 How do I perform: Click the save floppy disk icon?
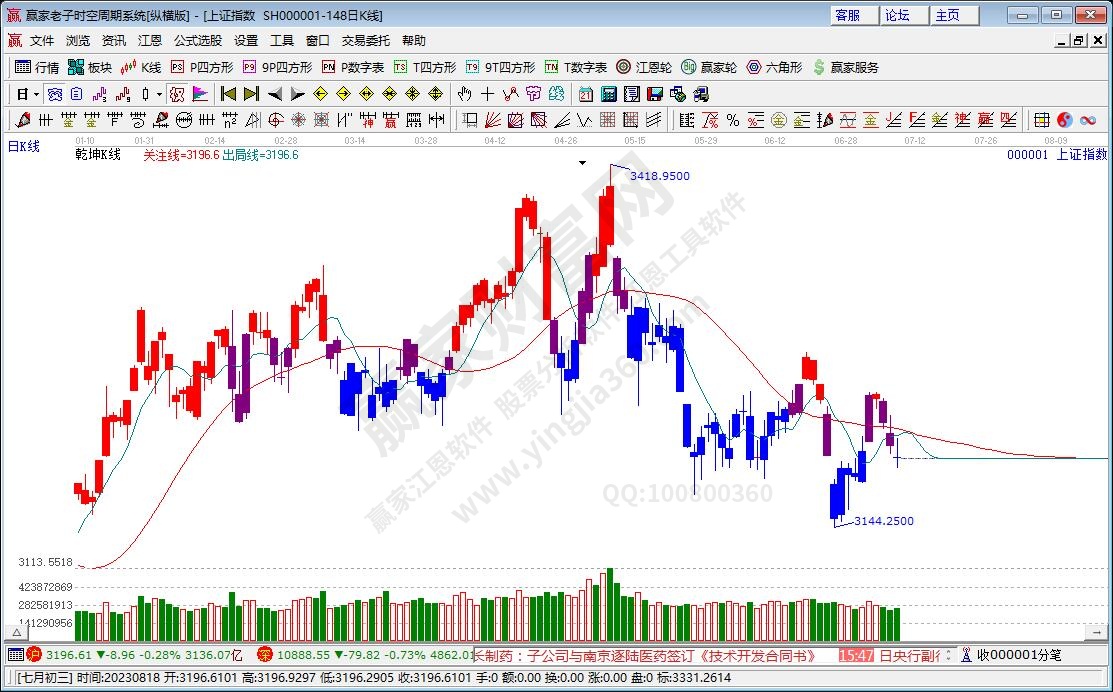[x=655, y=94]
